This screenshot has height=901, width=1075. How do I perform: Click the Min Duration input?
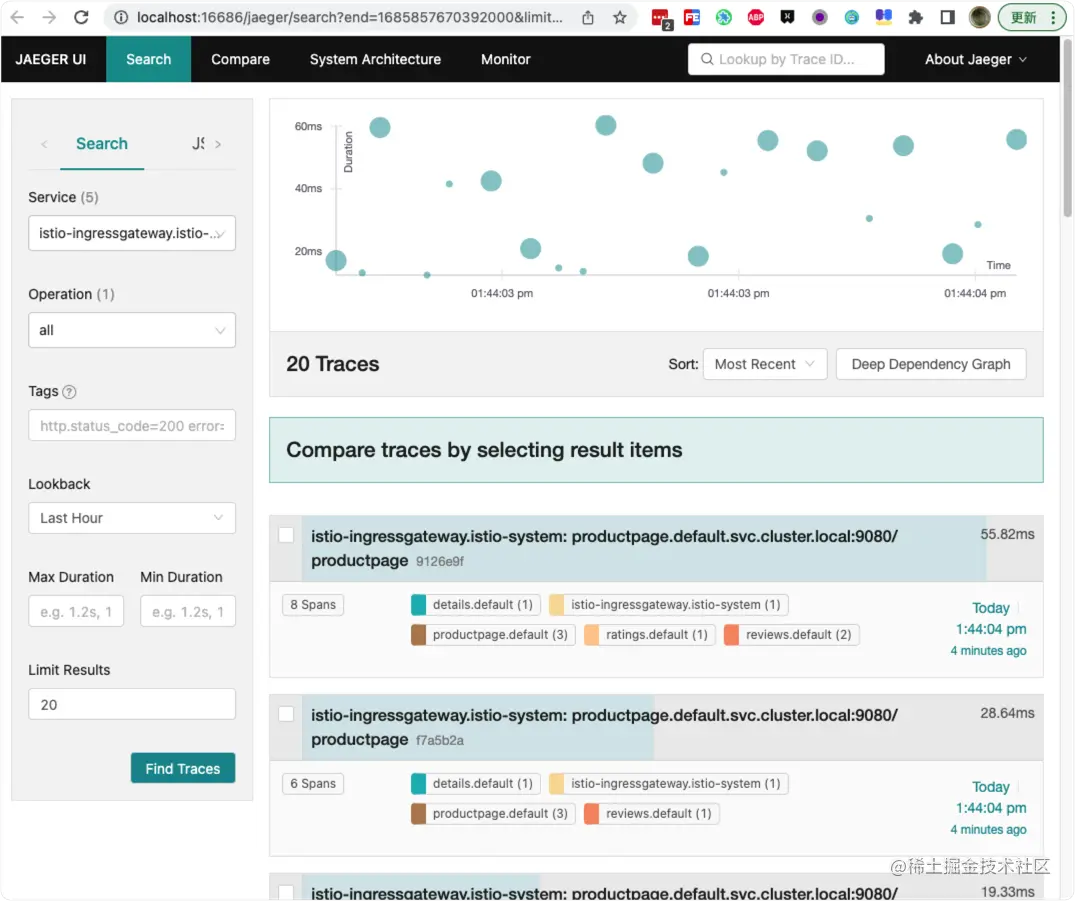pyautogui.click(x=188, y=611)
